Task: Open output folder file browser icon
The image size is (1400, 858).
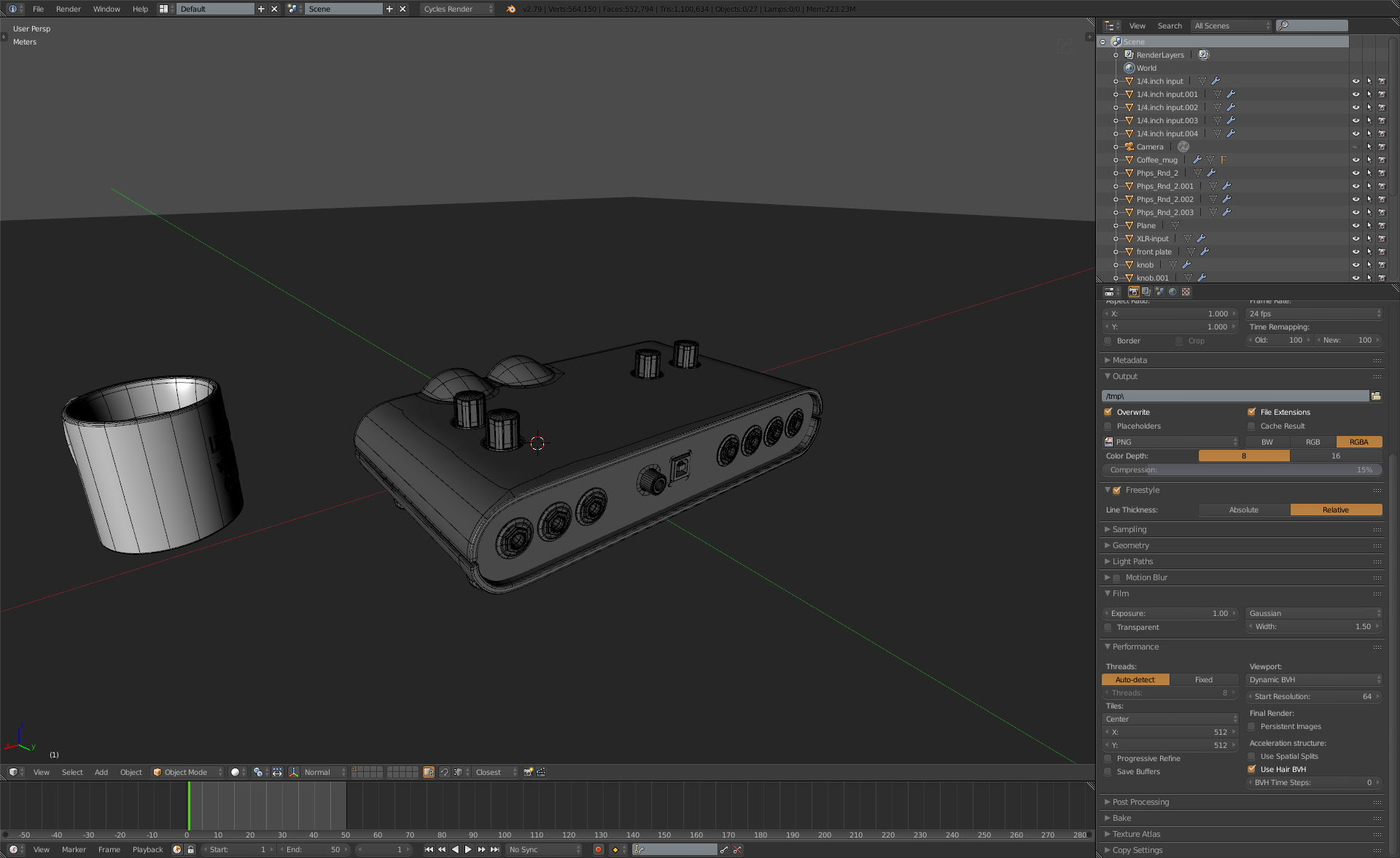Action: point(1376,396)
